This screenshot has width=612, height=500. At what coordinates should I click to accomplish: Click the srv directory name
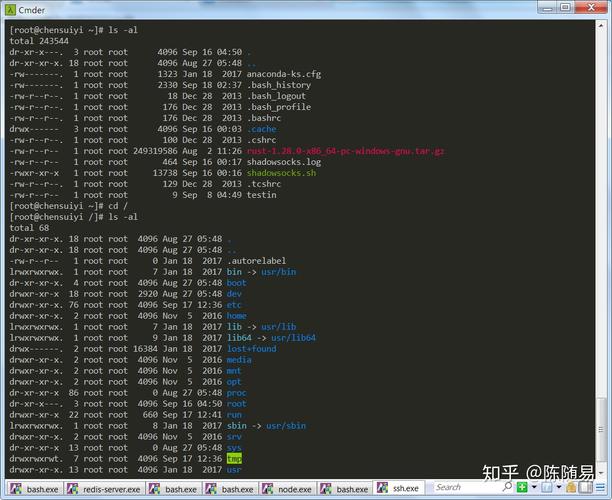pyautogui.click(x=234, y=437)
